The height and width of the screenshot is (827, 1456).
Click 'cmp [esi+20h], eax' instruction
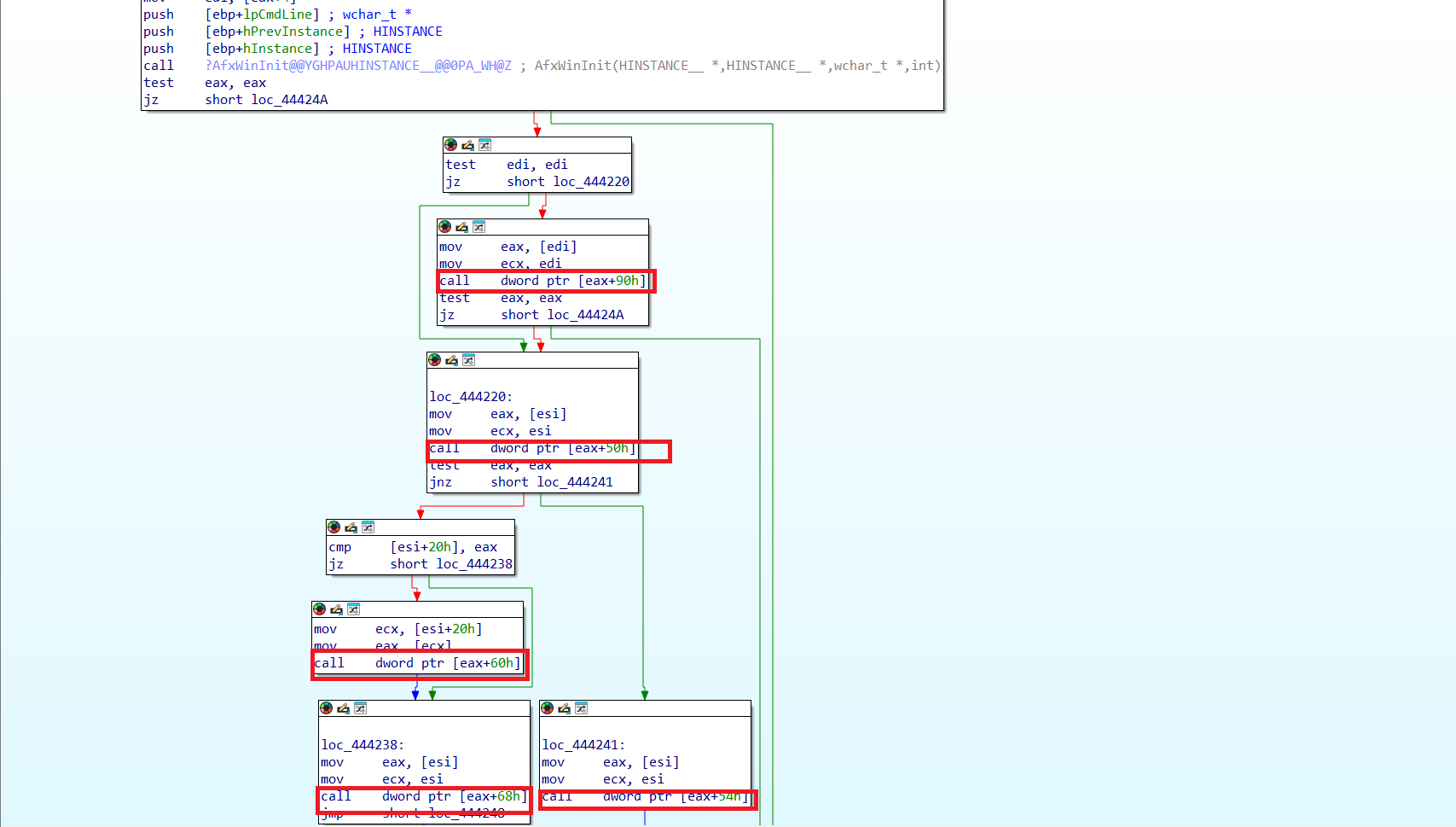413,547
